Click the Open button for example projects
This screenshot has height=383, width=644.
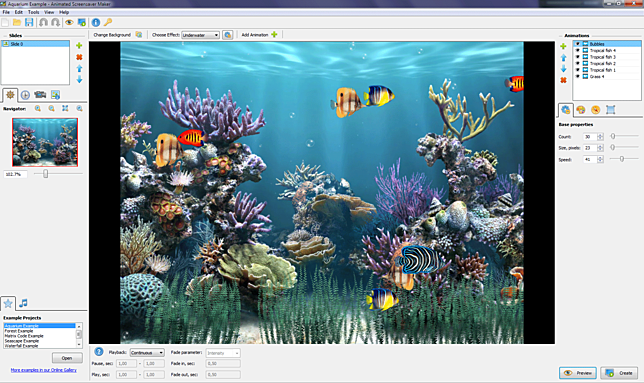[67, 358]
